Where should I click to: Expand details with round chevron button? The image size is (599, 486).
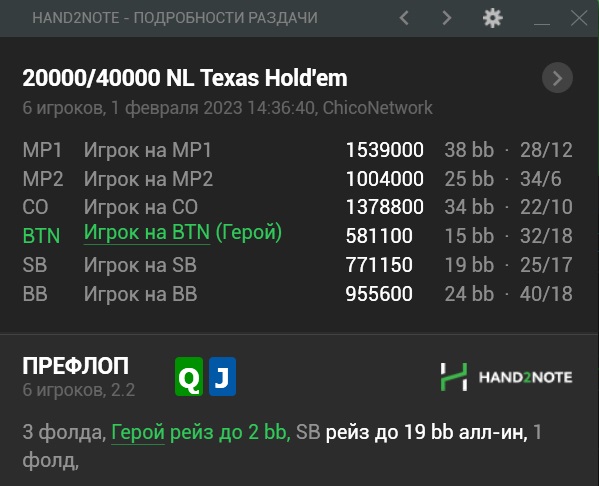pyautogui.click(x=557, y=78)
